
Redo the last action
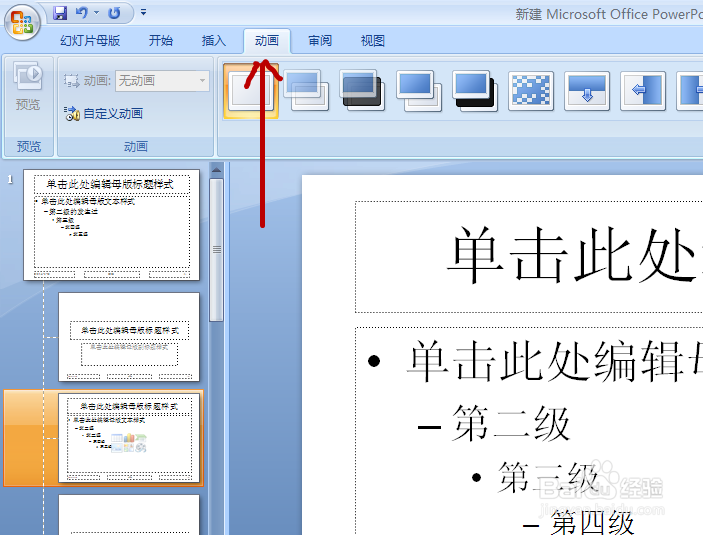(114, 13)
